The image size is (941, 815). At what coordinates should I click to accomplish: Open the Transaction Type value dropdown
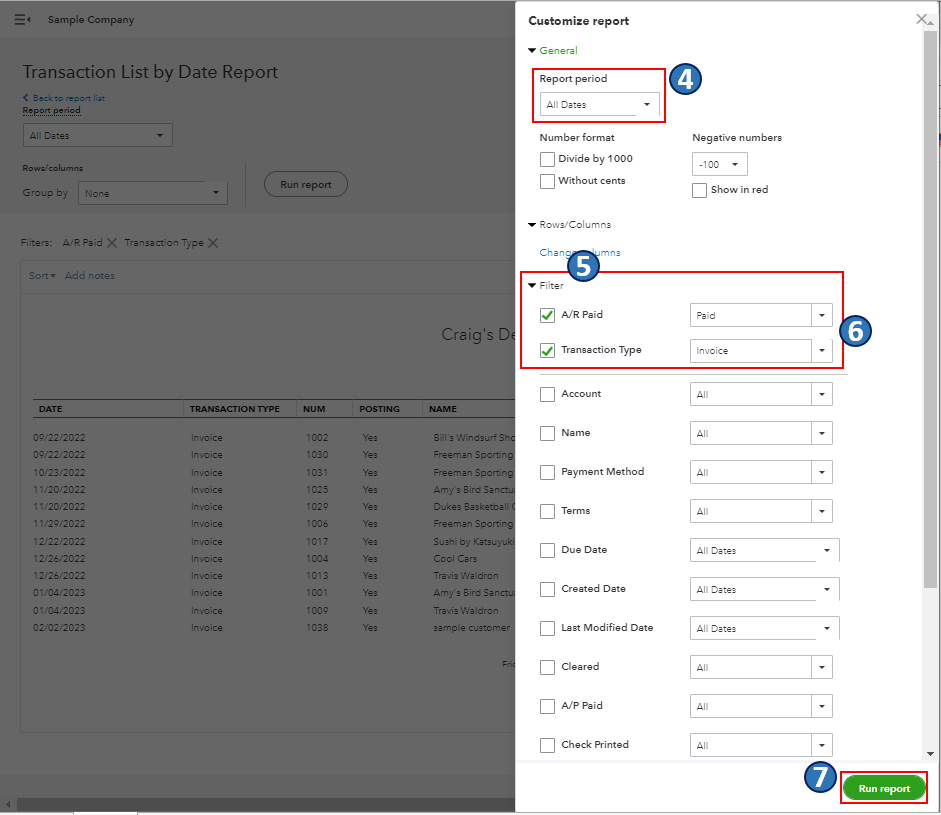click(821, 351)
